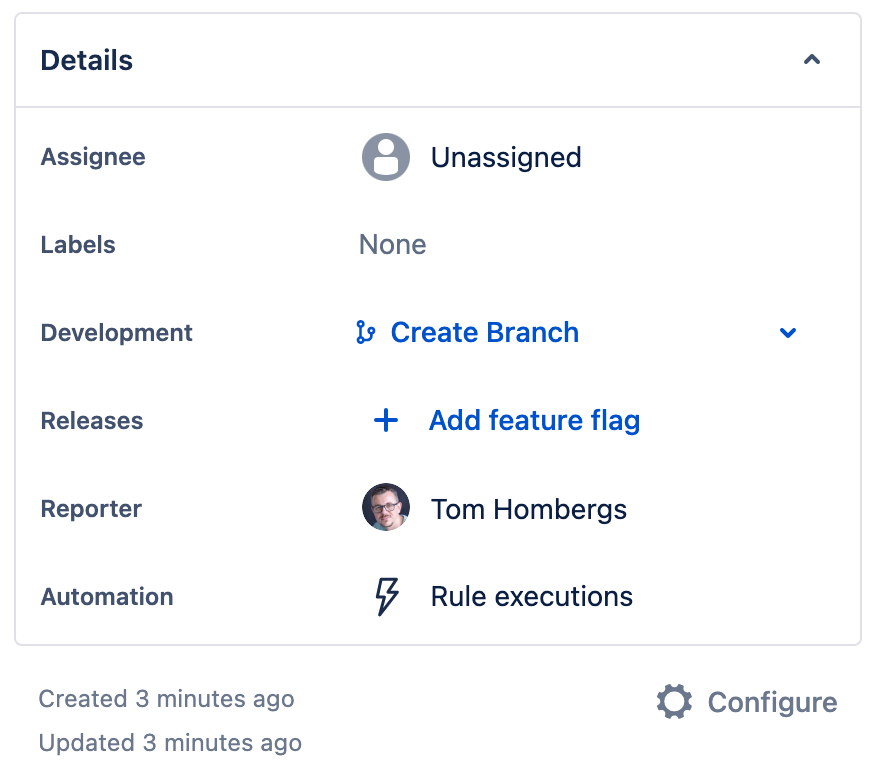Click the unassigned avatar icon
This screenshot has width=882, height=770.
(x=386, y=158)
